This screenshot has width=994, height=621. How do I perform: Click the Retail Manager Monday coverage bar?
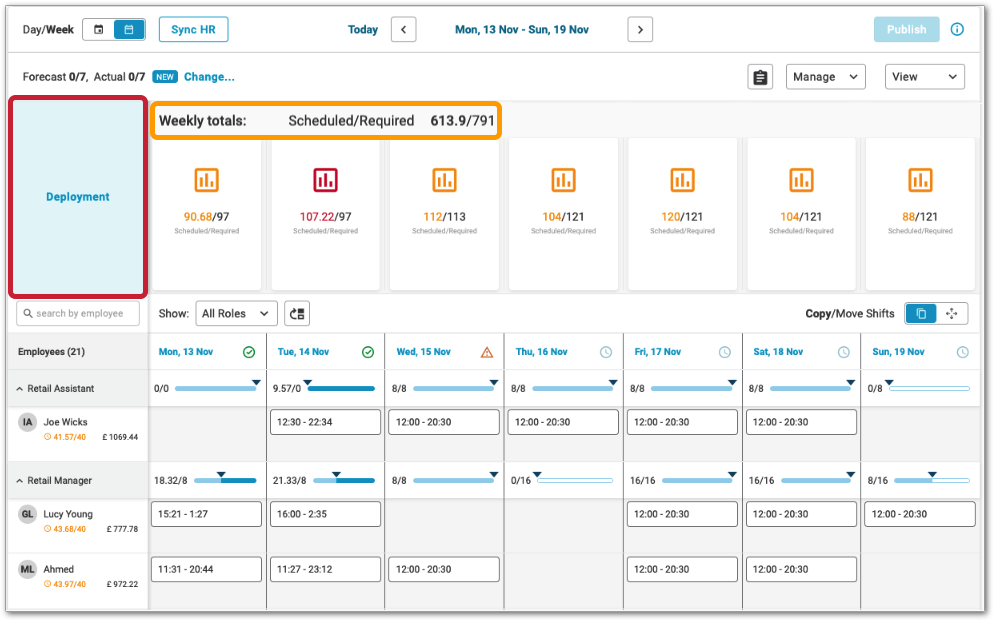(x=225, y=481)
